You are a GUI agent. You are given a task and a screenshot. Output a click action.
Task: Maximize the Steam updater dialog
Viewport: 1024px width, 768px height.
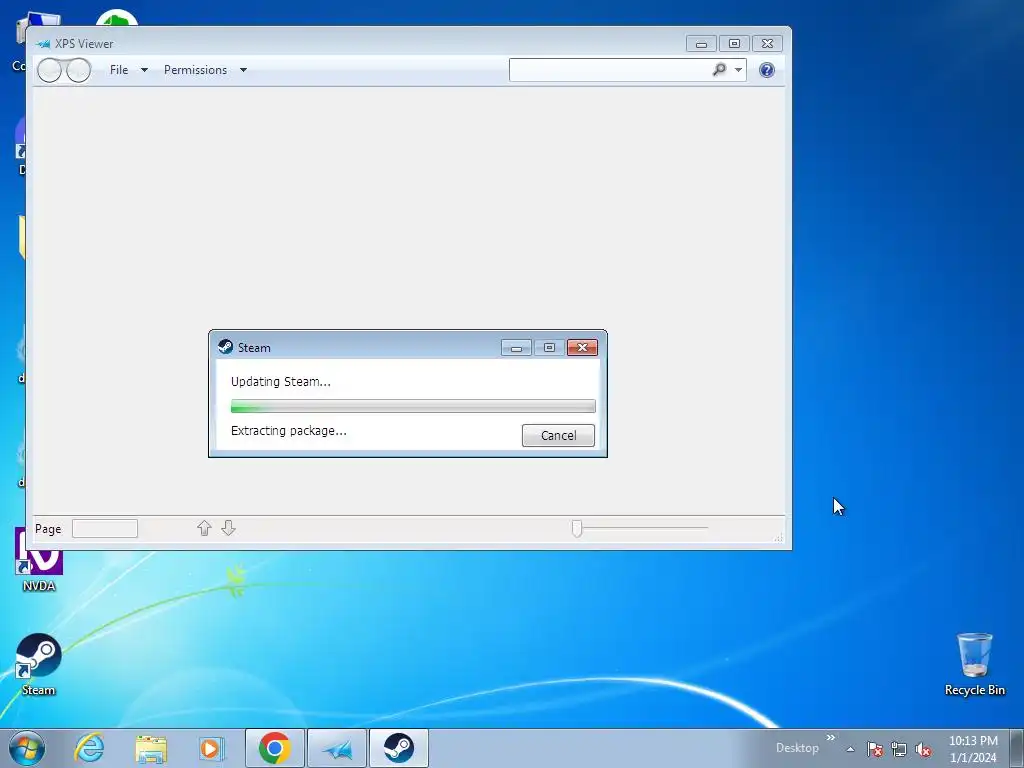tap(549, 347)
